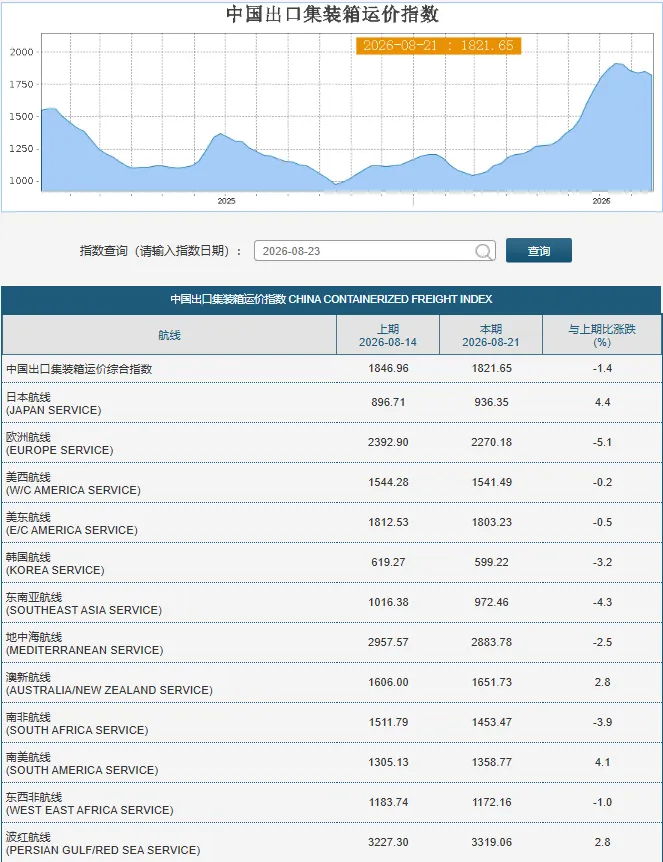Screen dimensions: 663x862
Task: Click the 本期 2026-08-21 column header
Action: (x=491, y=335)
